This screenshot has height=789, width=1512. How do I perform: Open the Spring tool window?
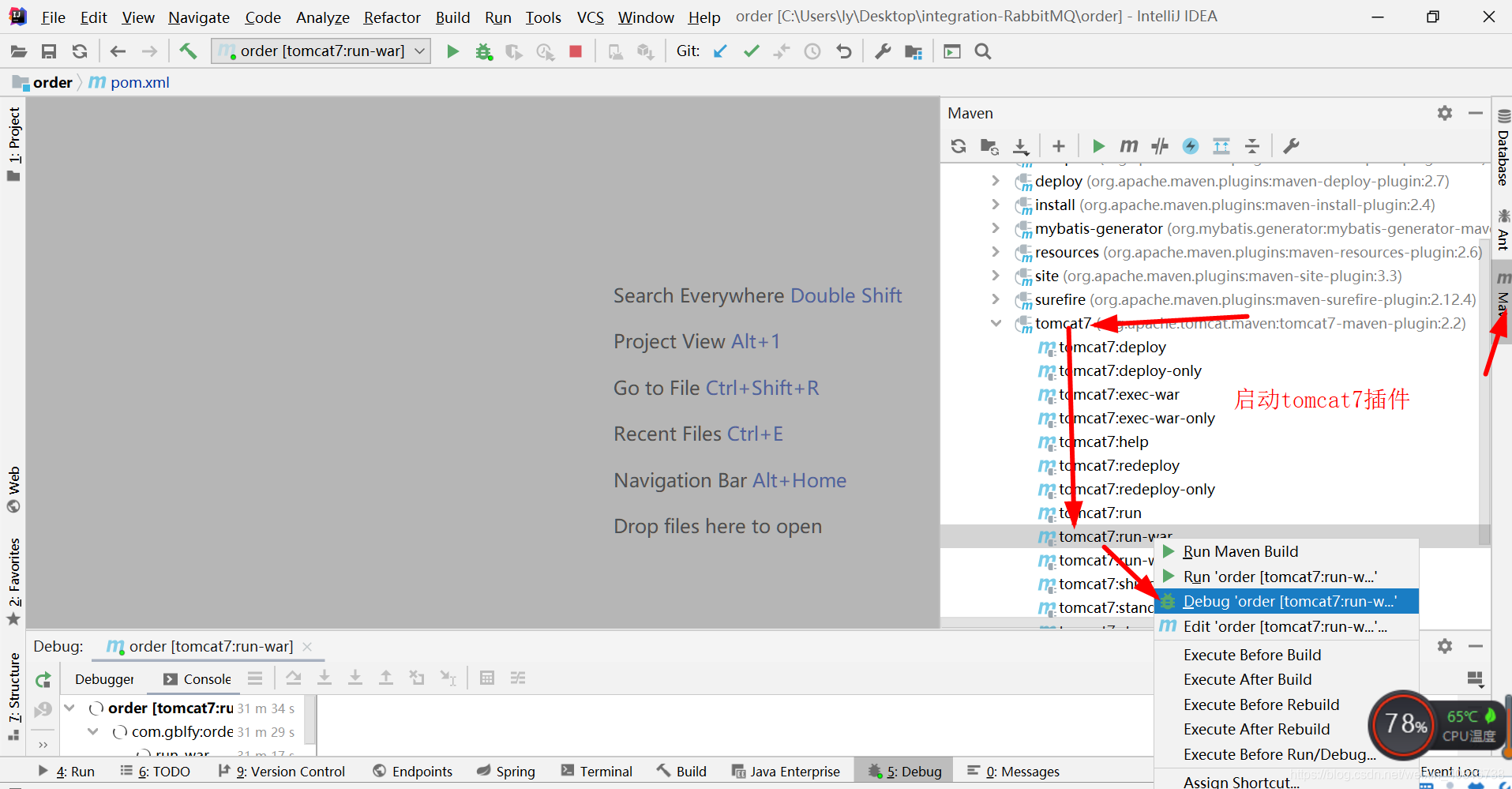506,772
